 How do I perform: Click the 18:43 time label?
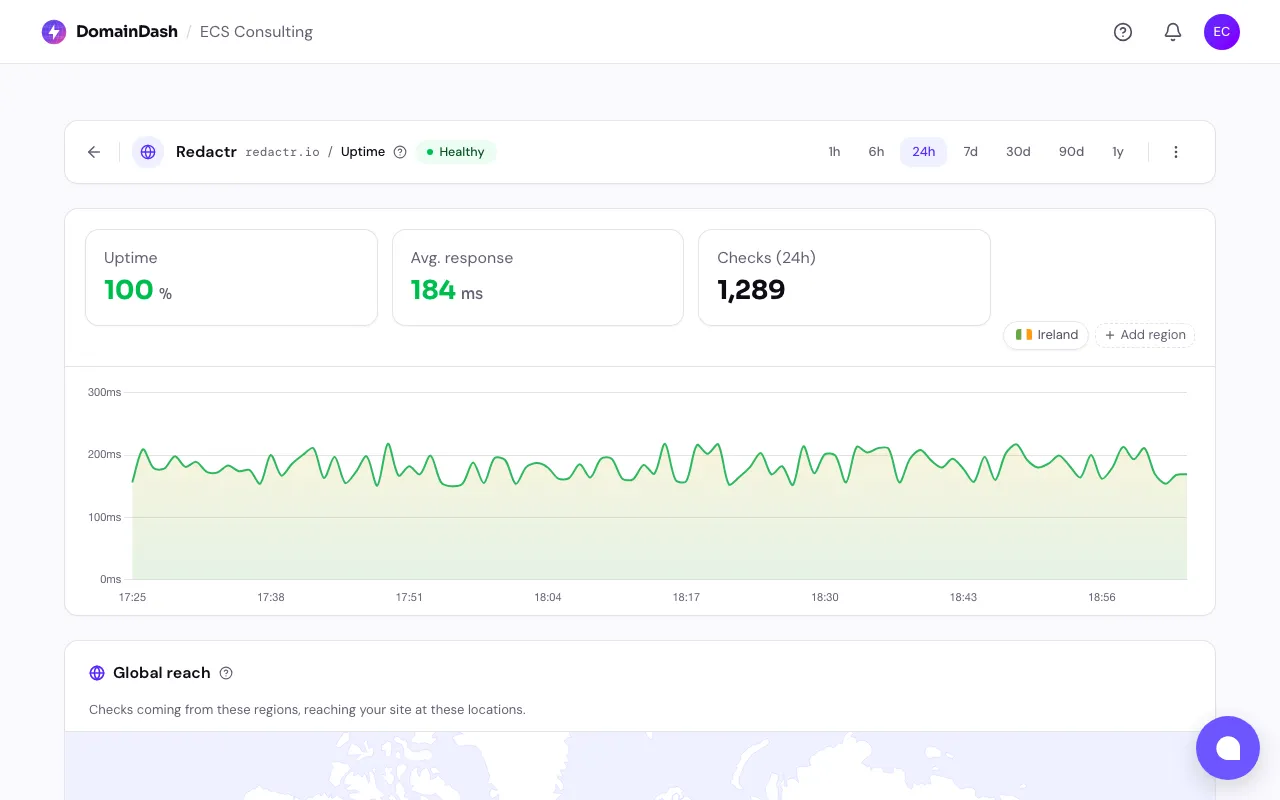(963, 597)
